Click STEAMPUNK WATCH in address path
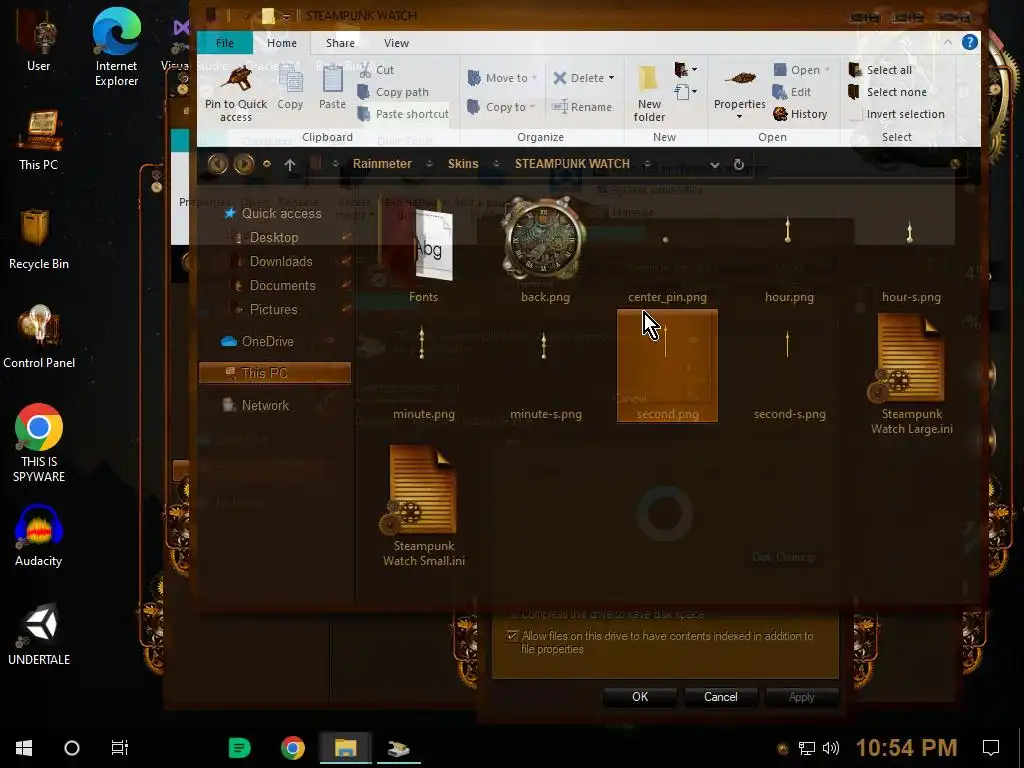 (x=572, y=164)
